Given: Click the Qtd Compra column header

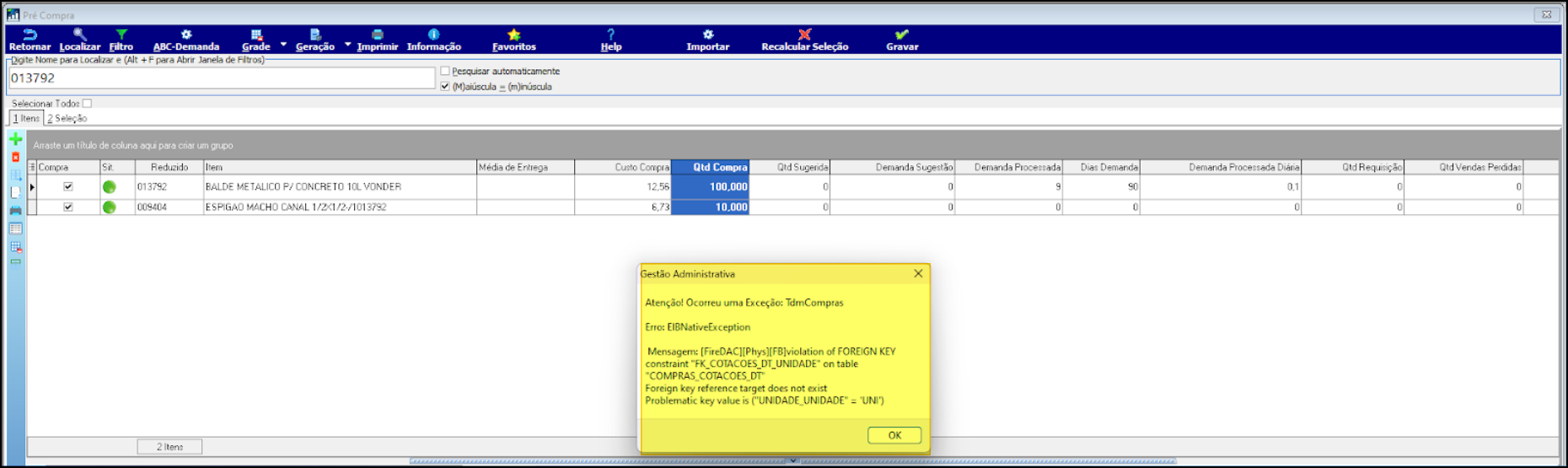Looking at the screenshot, I should tap(710, 167).
